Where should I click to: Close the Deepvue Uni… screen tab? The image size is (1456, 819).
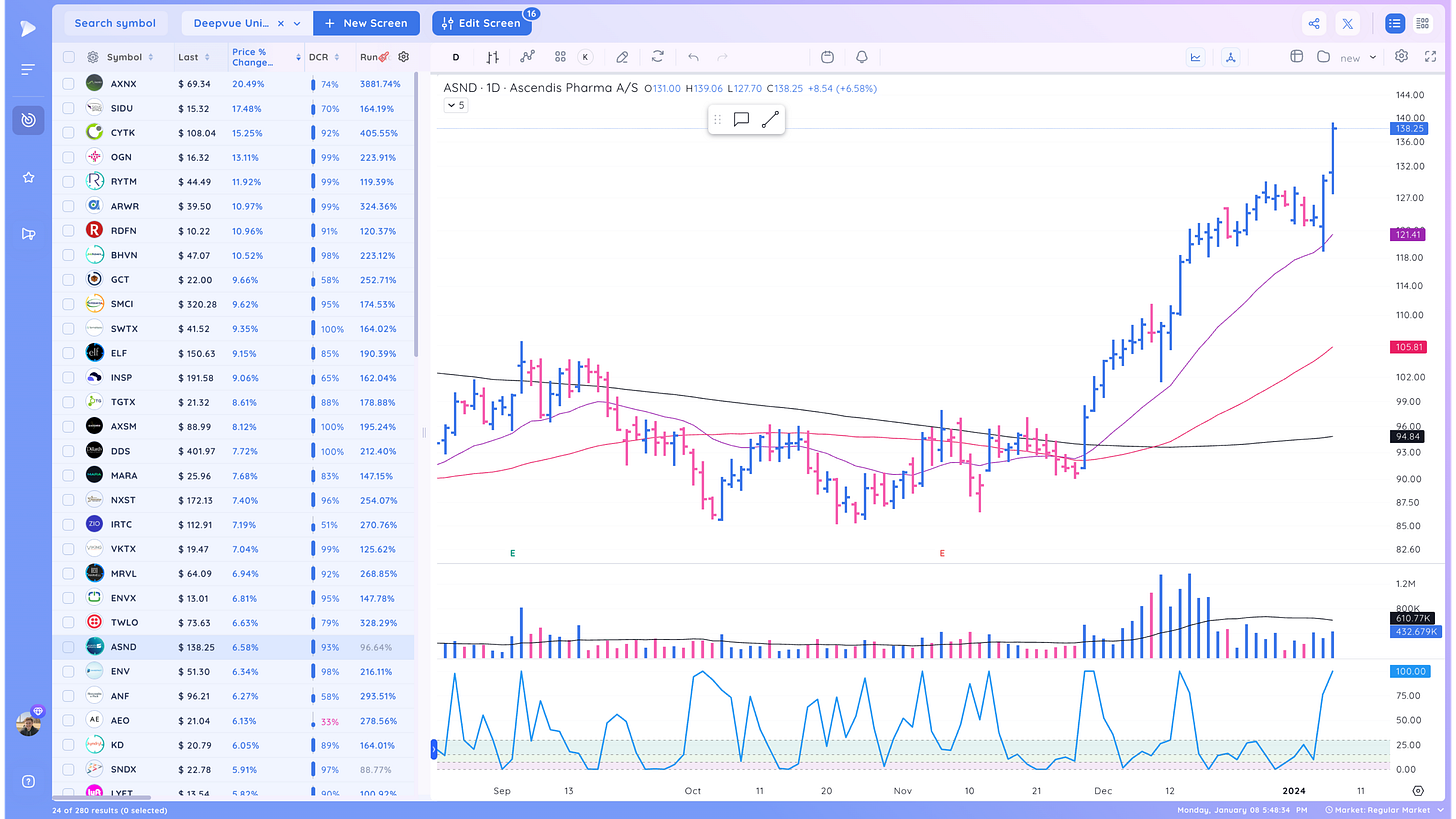coord(280,24)
